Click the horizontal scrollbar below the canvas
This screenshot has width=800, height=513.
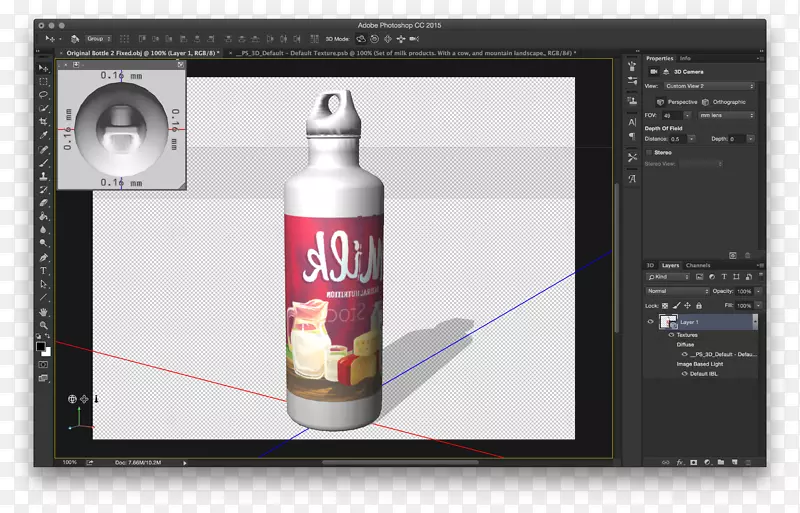point(400,462)
